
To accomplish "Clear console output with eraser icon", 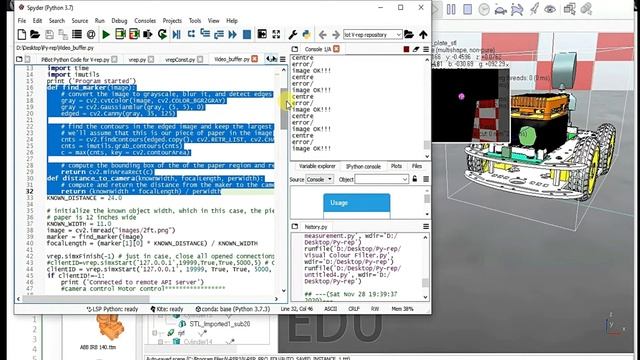I will click(x=416, y=49).
